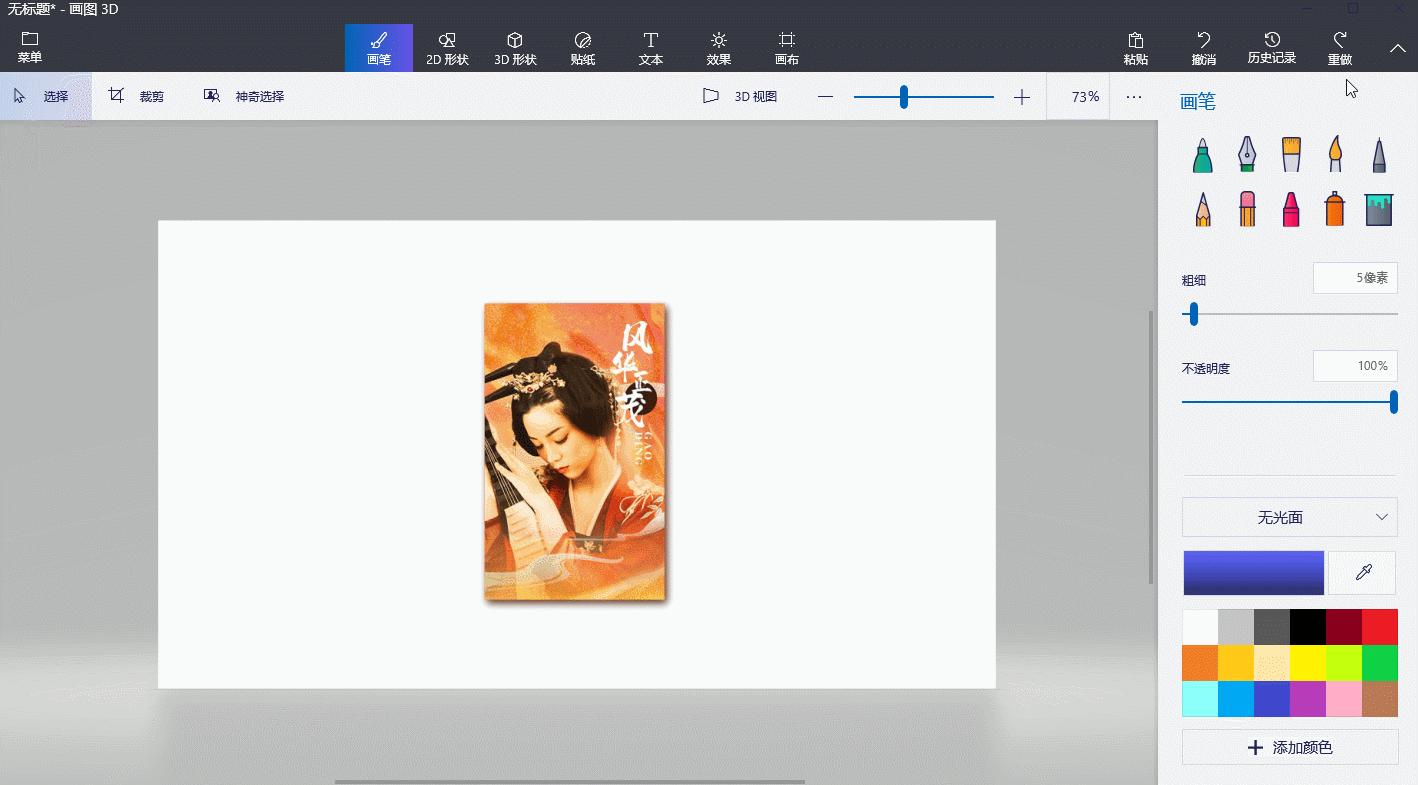Choose the Fill bucket tool
The height and width of the screenshot is (785, 1418).
click(1379, 209)
